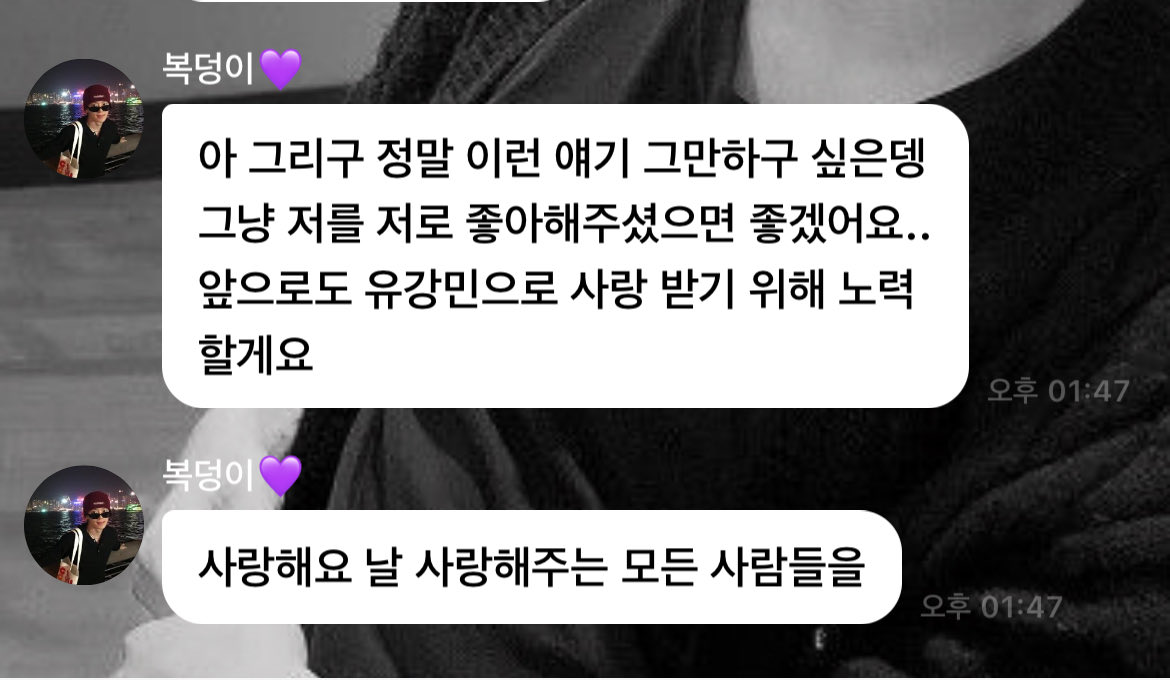Select 복덩이 name above the 사랑해요 message
This screenshot has height=696, width=1170.
(x=208, y=474)
